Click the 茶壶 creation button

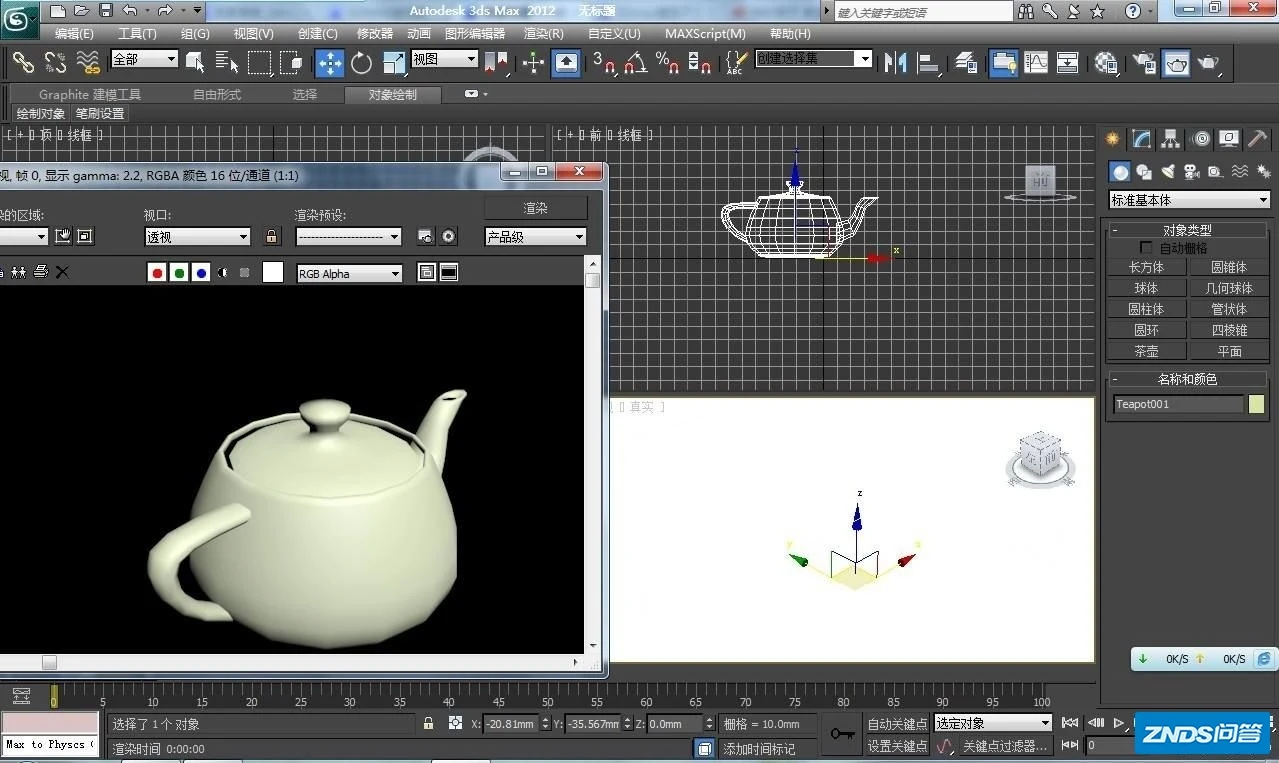point(1146,351)
